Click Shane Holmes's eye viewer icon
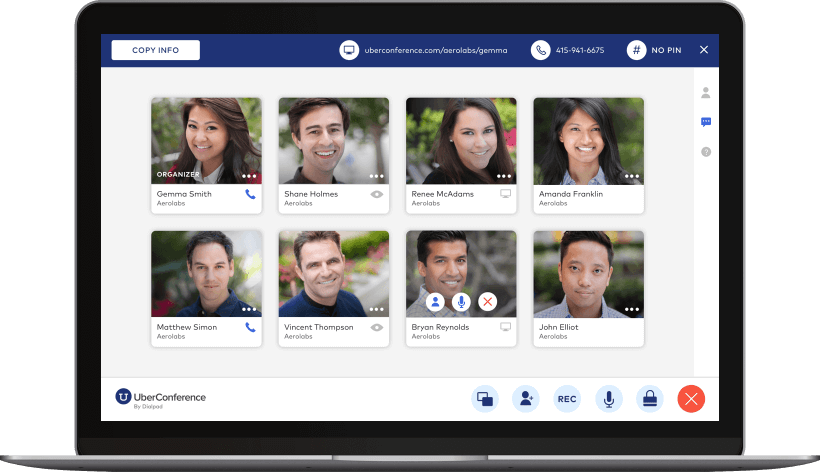The image size is (820, 472). [x=377, y=194]
